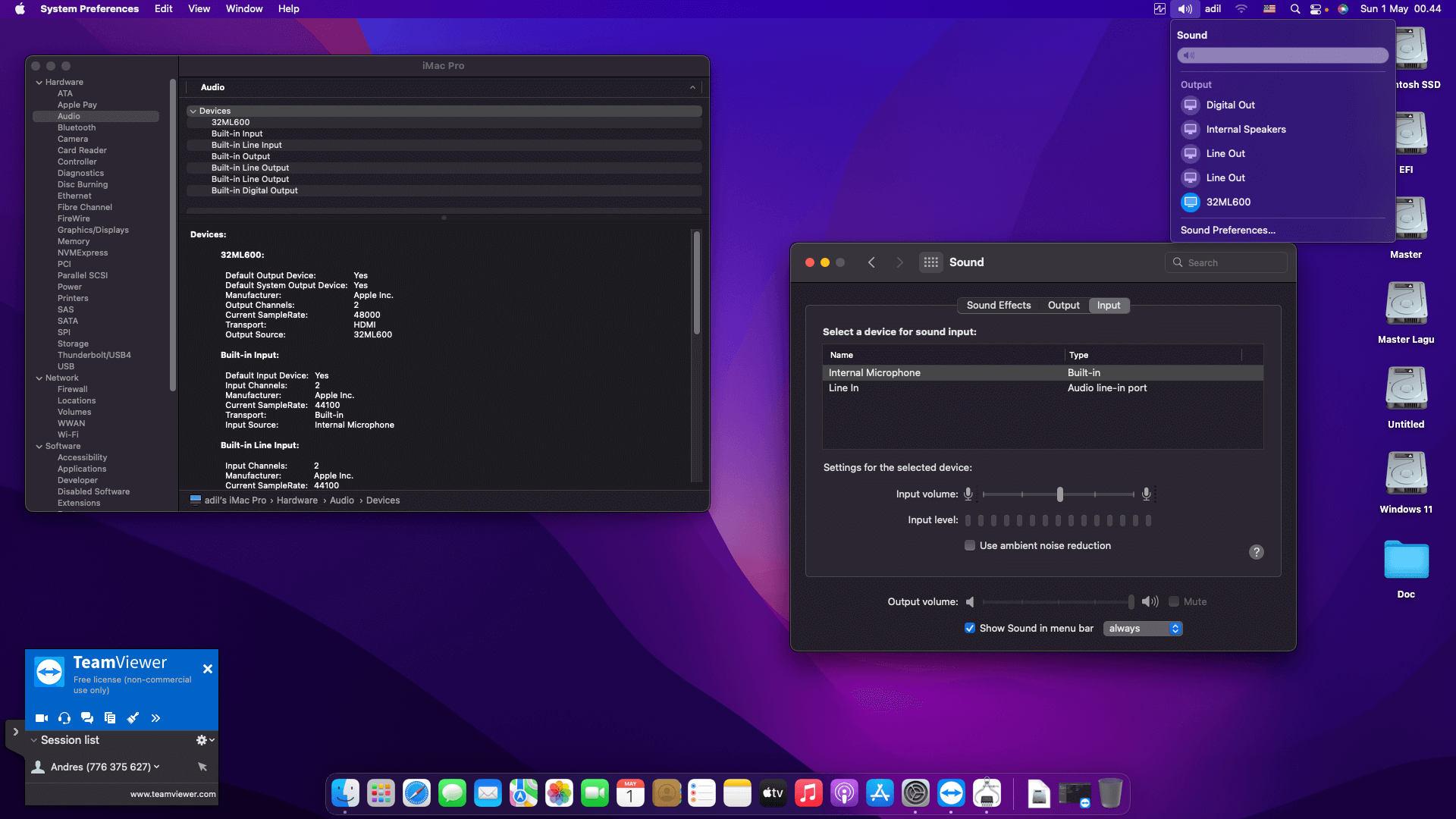The width and height of the screenshot is (1456, 819).
Task: Collapse Network section in System Information sidebar
Action: point(39,378)
